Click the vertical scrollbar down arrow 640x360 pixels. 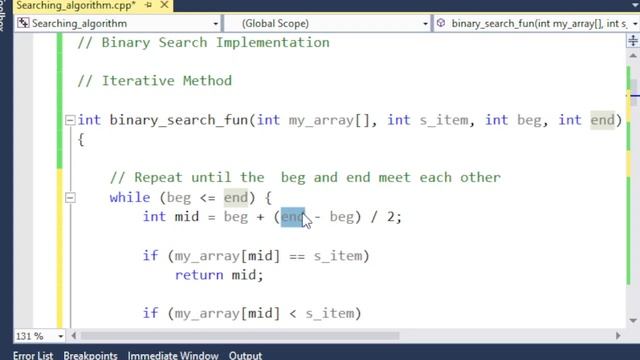(633, 320)
